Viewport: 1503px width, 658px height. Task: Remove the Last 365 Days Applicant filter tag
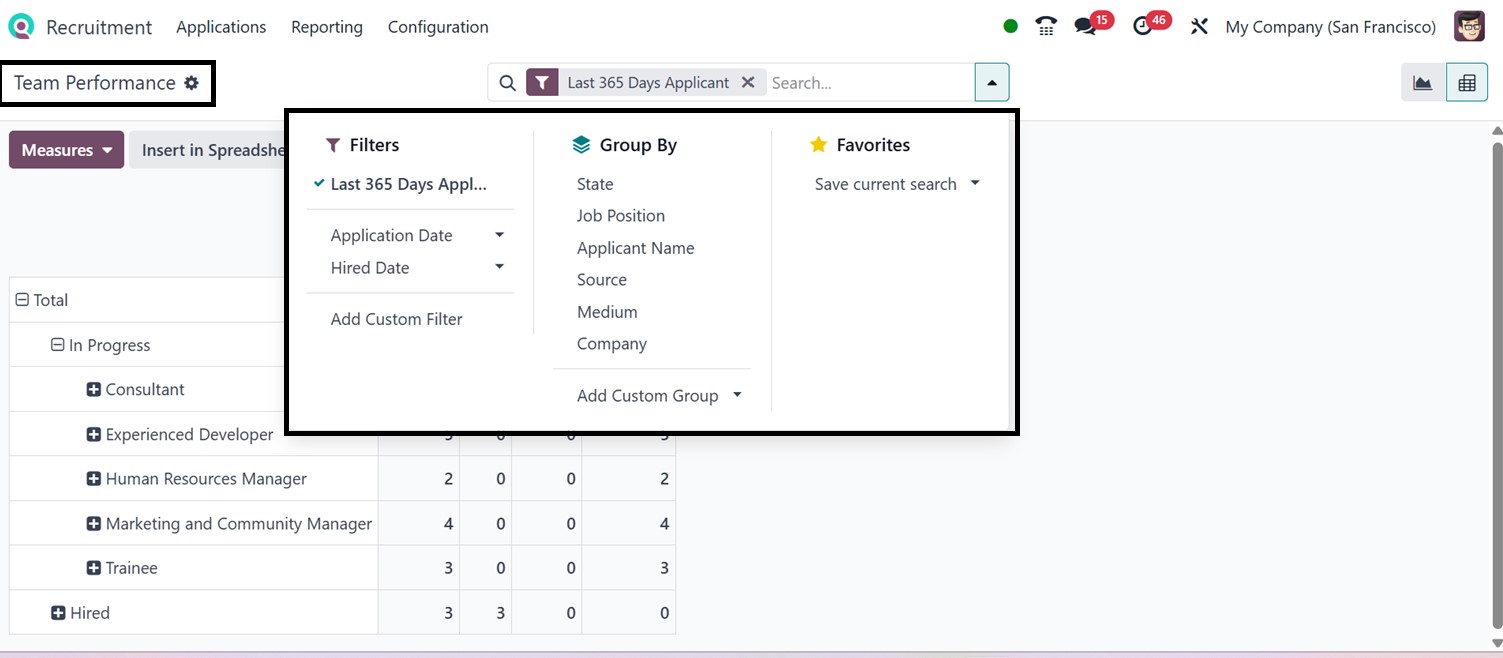(747, 83)
